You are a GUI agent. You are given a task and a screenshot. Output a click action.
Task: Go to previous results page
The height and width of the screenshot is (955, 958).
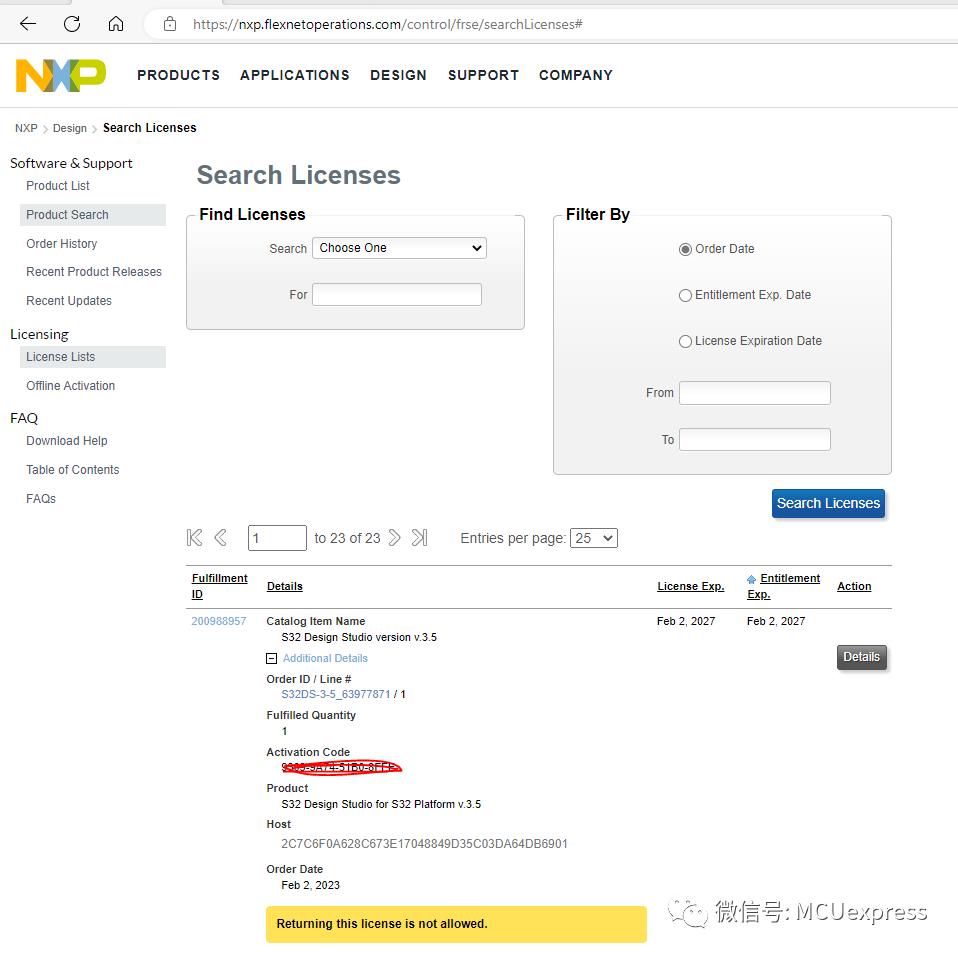221,538
